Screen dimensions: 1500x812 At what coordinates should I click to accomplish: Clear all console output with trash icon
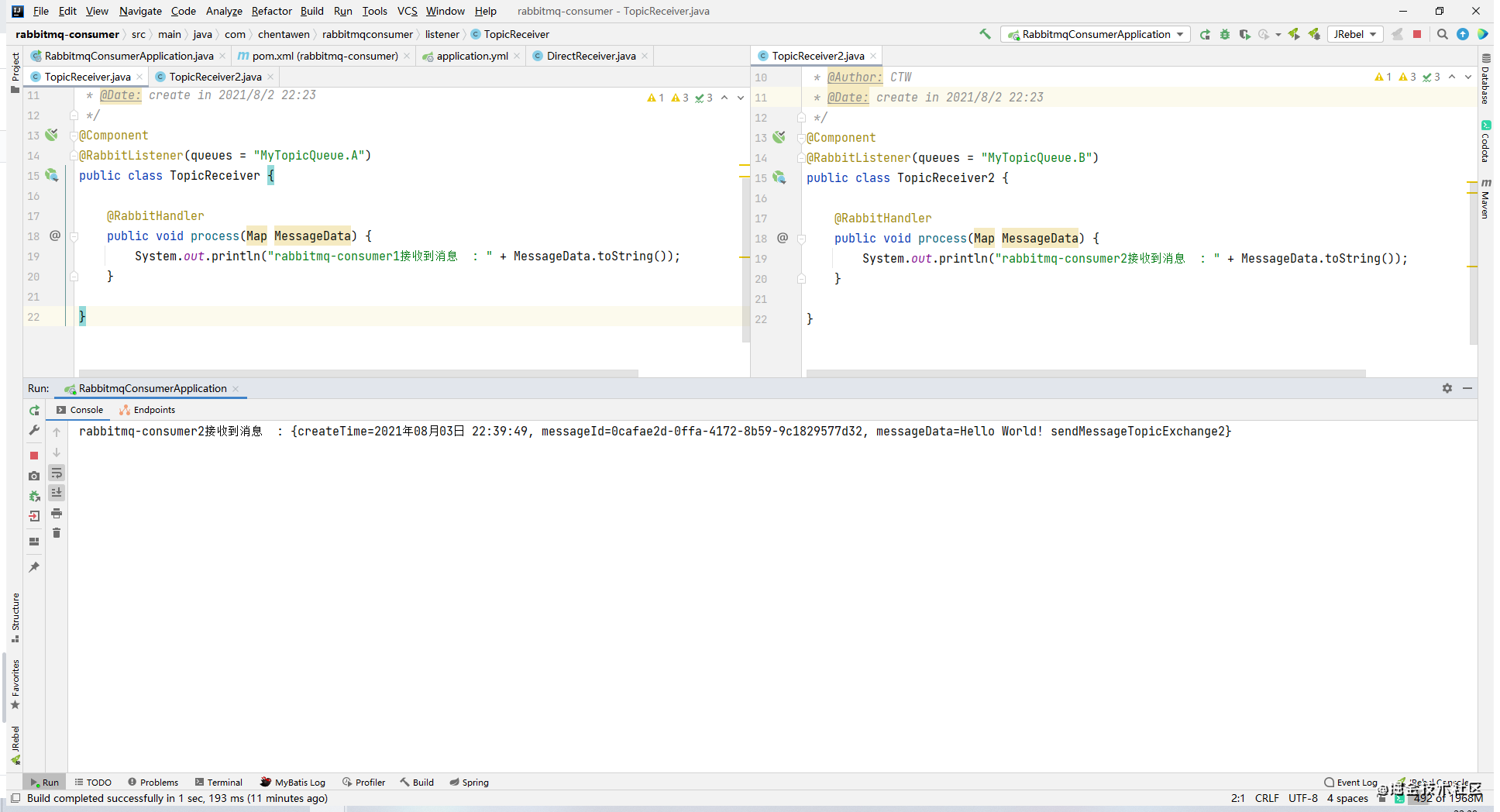[x=57, y=533]
